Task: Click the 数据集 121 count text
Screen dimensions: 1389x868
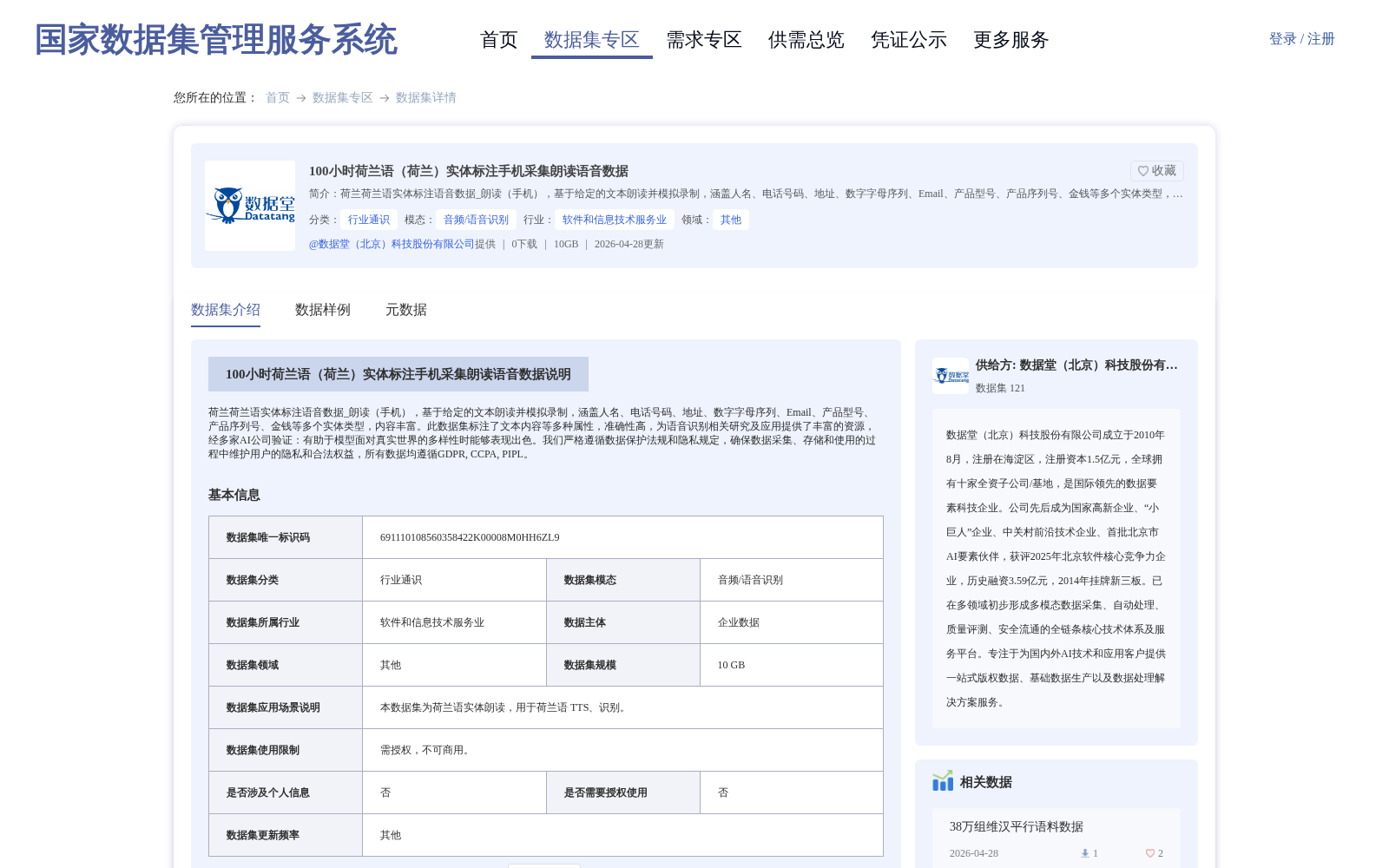Action: (1000, 388)
